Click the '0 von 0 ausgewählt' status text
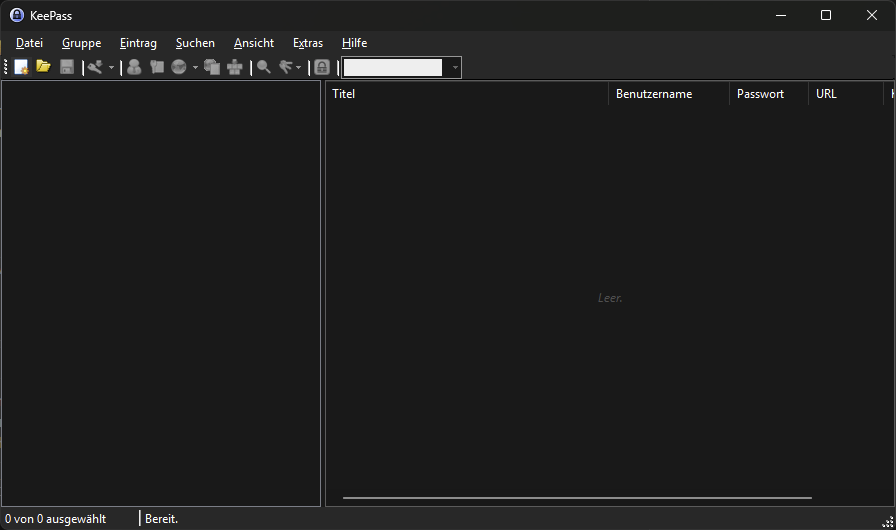896x530 pixels. tap(55, 519)
